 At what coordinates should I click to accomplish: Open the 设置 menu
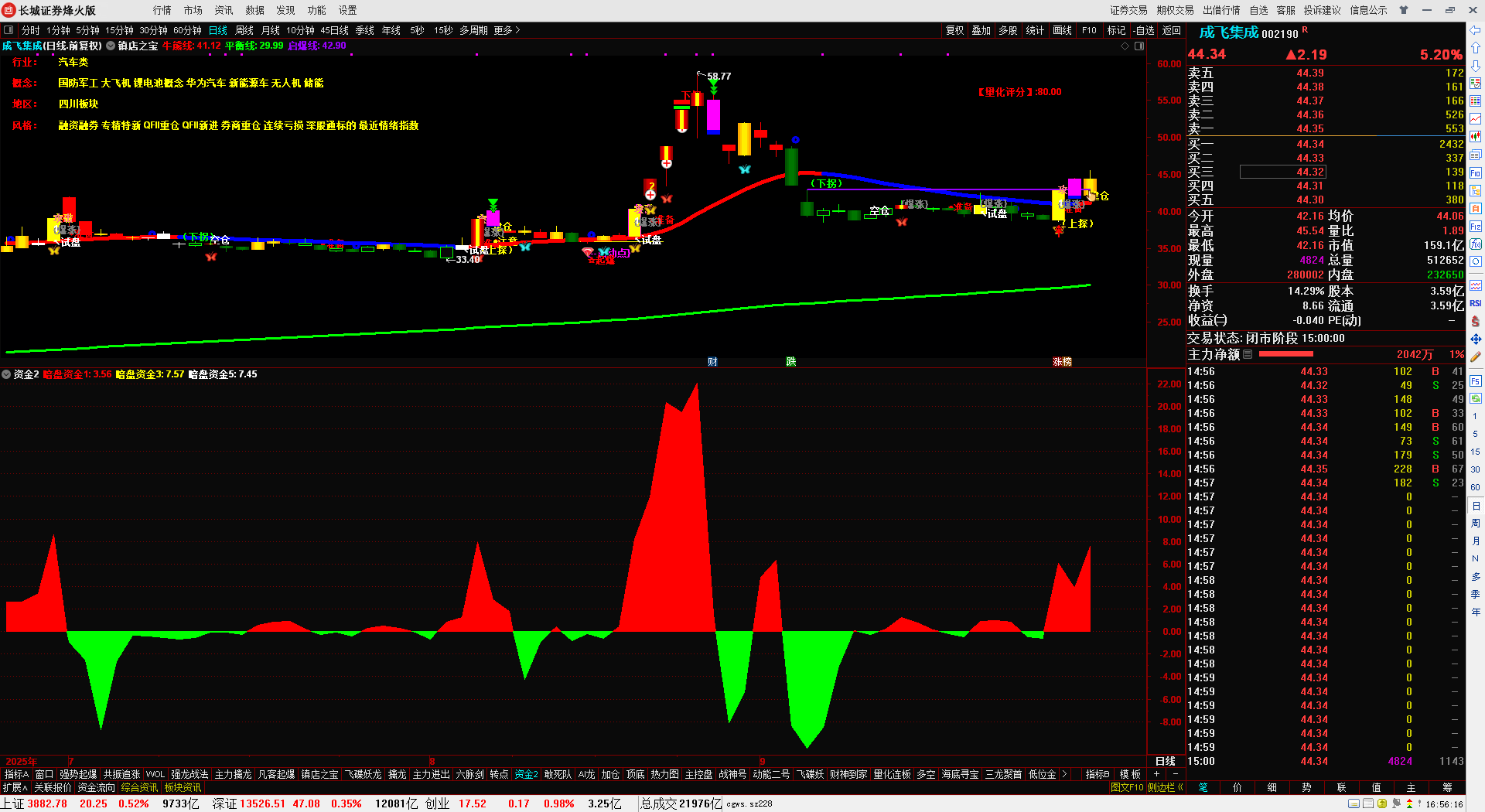point(348,10)
